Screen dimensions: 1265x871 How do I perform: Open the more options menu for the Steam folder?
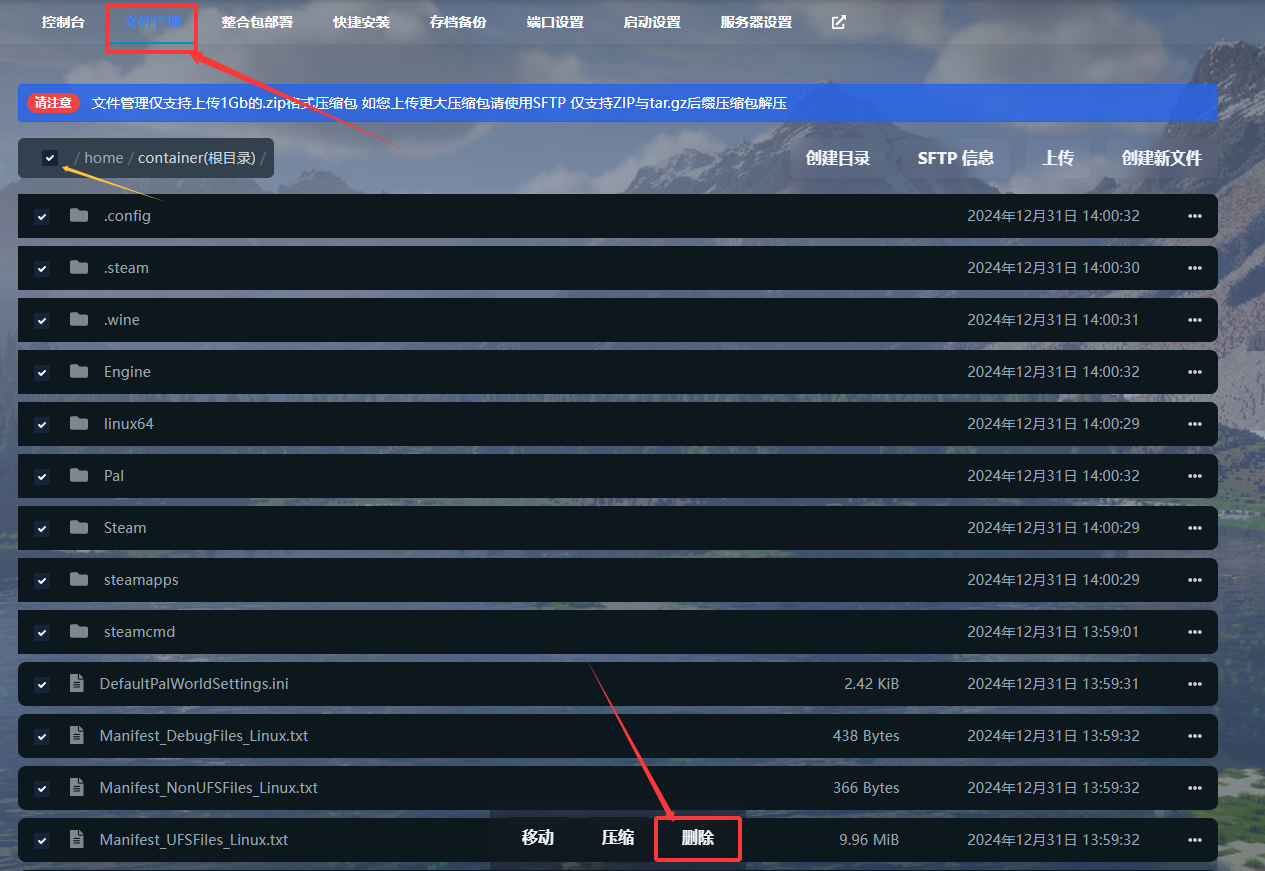[1194, 528]
